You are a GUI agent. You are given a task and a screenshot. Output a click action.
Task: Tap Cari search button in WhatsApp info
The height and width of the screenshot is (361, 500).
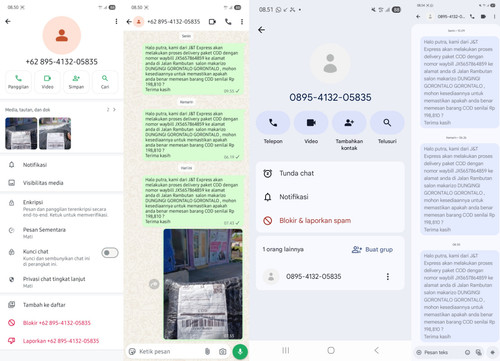pos(105,82)
